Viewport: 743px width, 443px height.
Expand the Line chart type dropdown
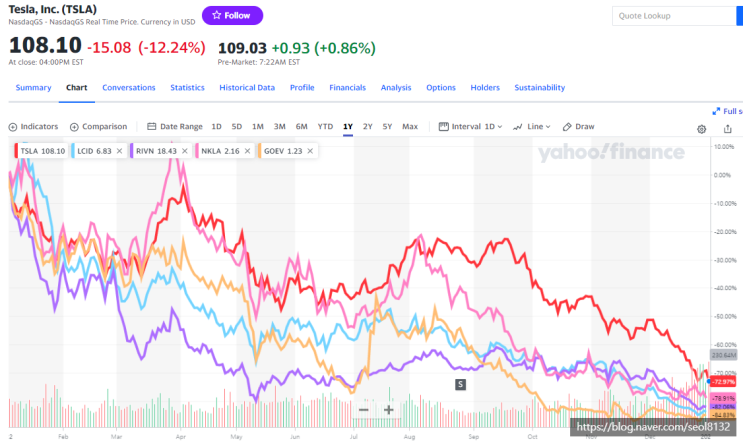532,127
